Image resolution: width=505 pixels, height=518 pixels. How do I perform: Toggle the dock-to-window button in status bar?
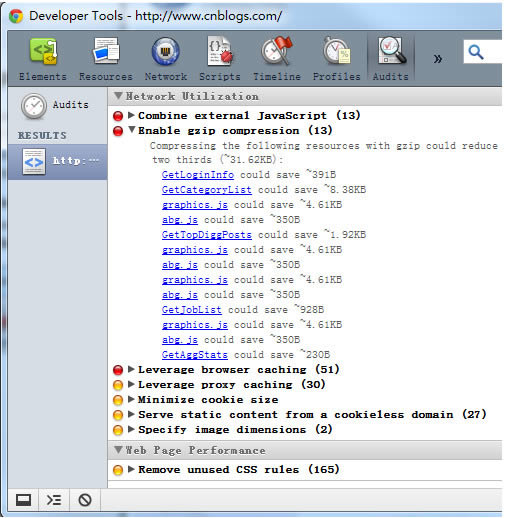[x=23, y=500]
